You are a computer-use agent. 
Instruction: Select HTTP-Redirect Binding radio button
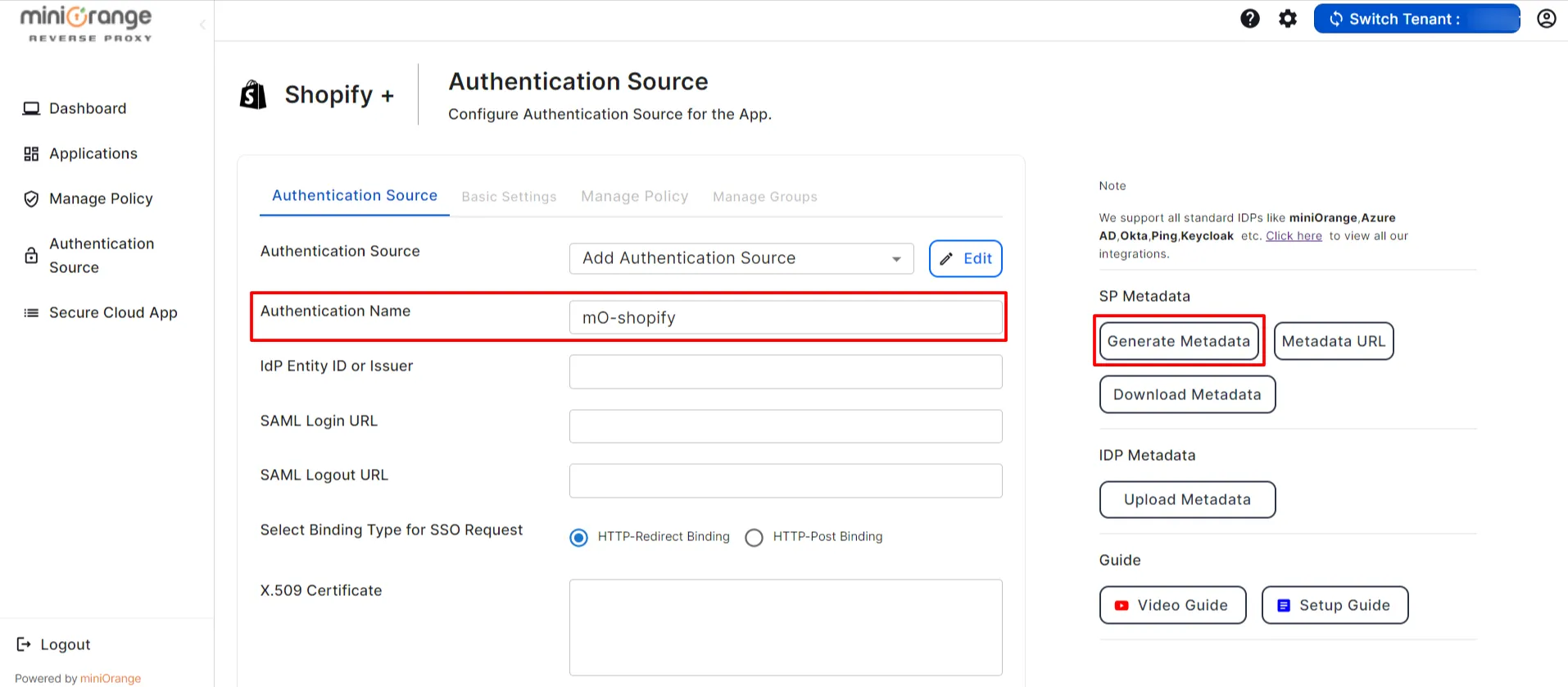tap(578, 538)
